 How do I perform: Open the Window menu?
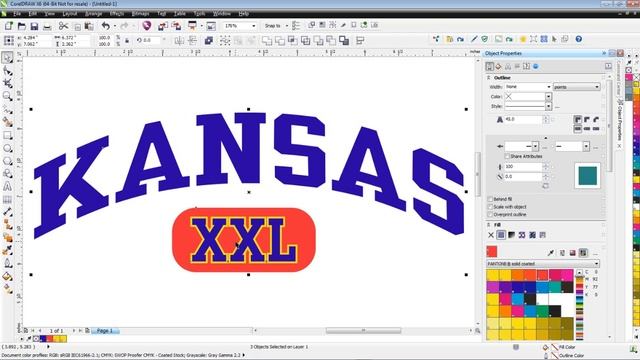coord(222,14)
